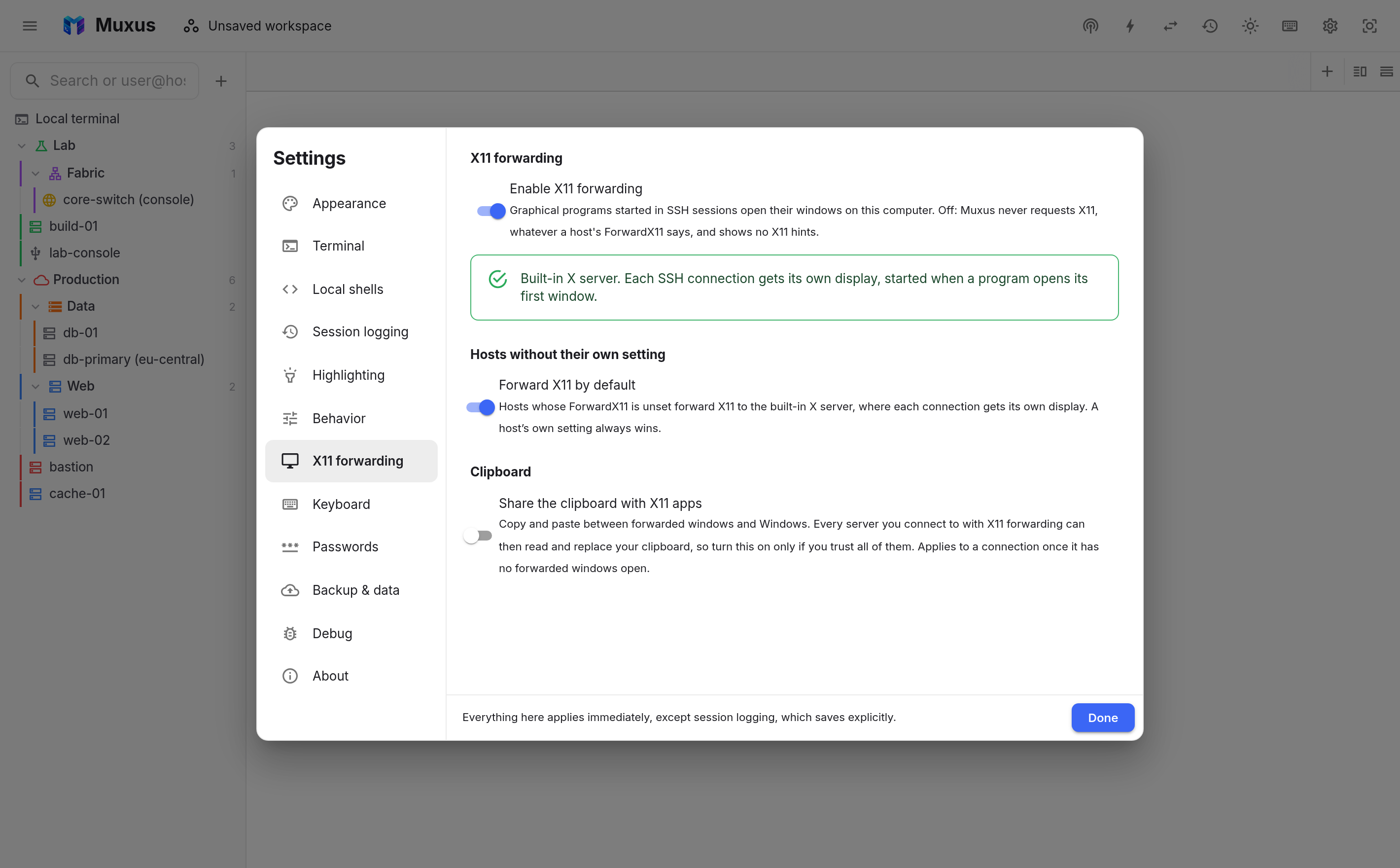Open the hamburger main menu
This screenshot has height=868, width=1400.
point(30,26)
